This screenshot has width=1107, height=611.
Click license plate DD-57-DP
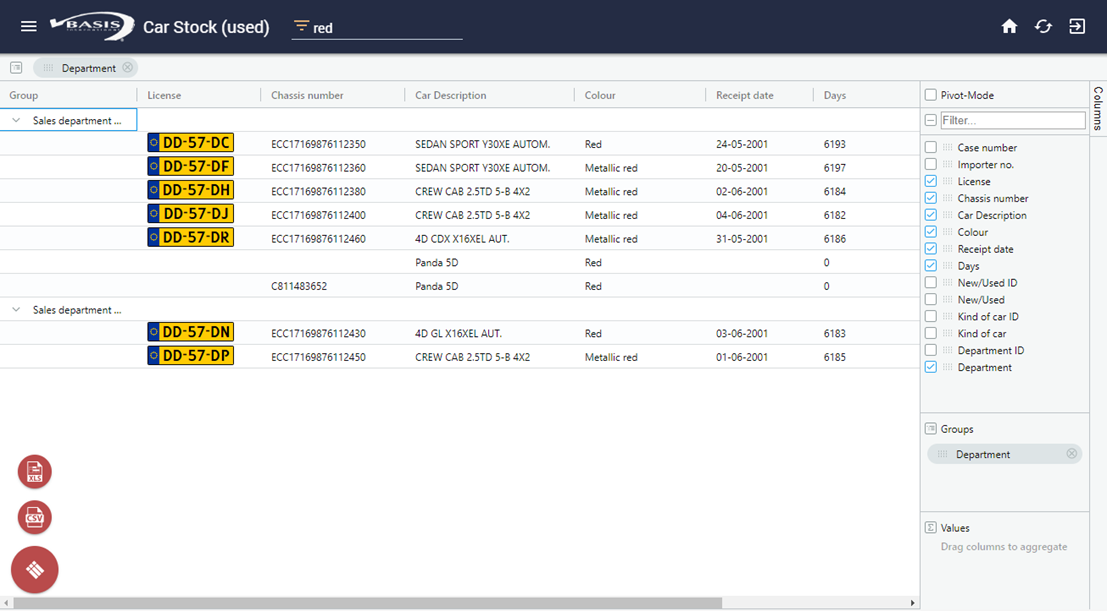(x=191, y=356)
